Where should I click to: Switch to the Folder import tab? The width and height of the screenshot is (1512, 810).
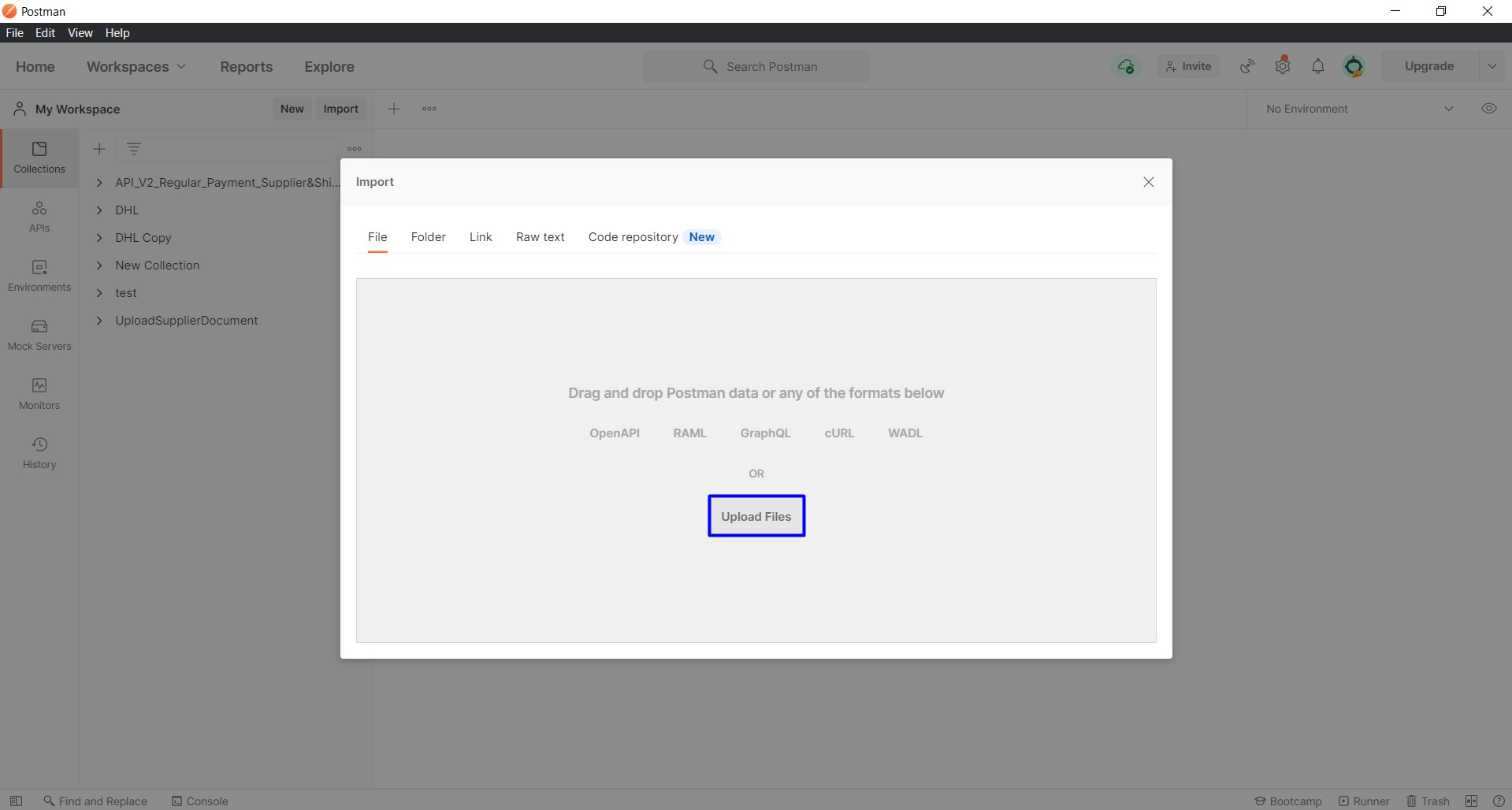pos(428,237)
